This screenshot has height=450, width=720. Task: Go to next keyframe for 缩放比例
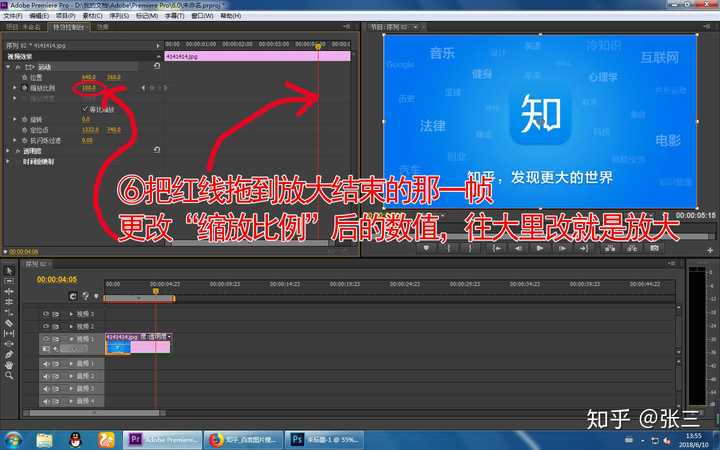pyautogui.click(x=164, y=88)
